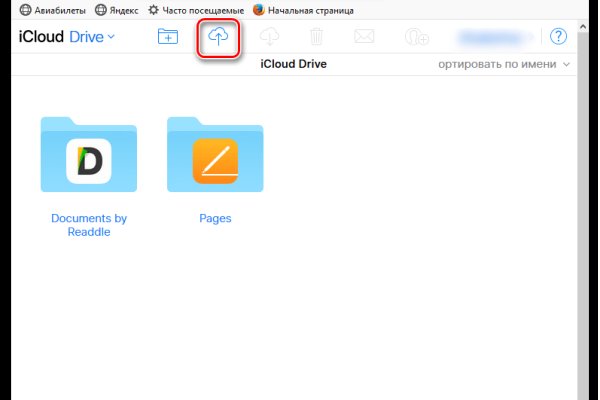This screenshot has width=600, height=400.
Task: Open the Pages folder
Action: [215, 154]
